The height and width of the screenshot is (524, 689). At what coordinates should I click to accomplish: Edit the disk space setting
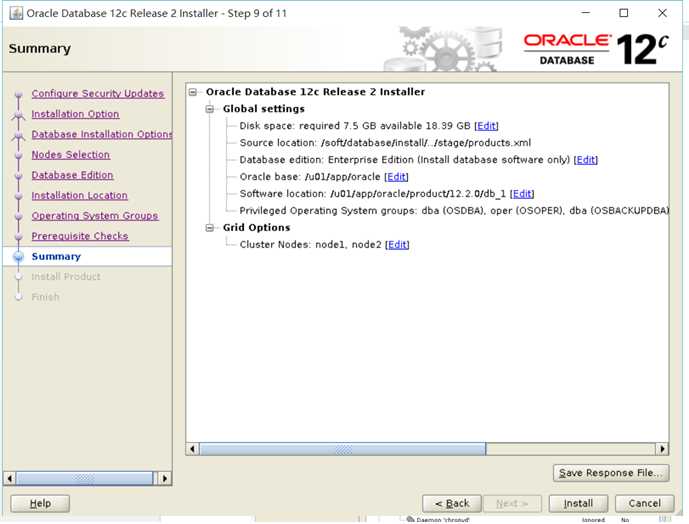point(486,126)
